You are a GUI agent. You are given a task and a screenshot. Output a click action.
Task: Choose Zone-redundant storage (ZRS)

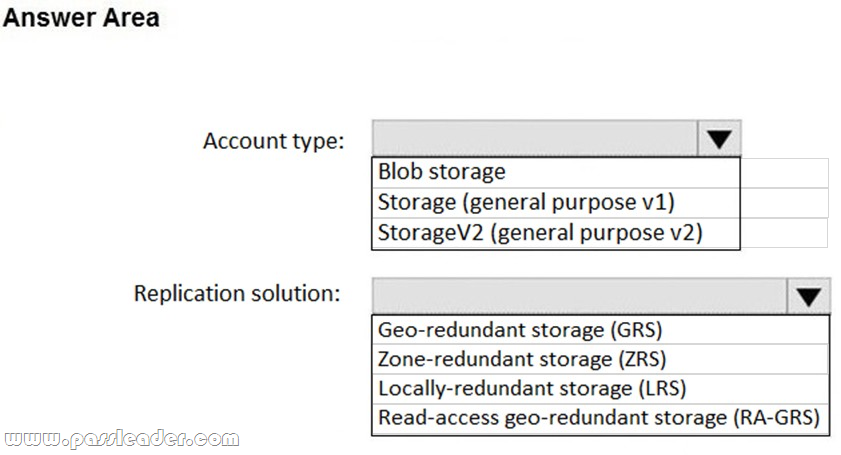click(522, 358)
